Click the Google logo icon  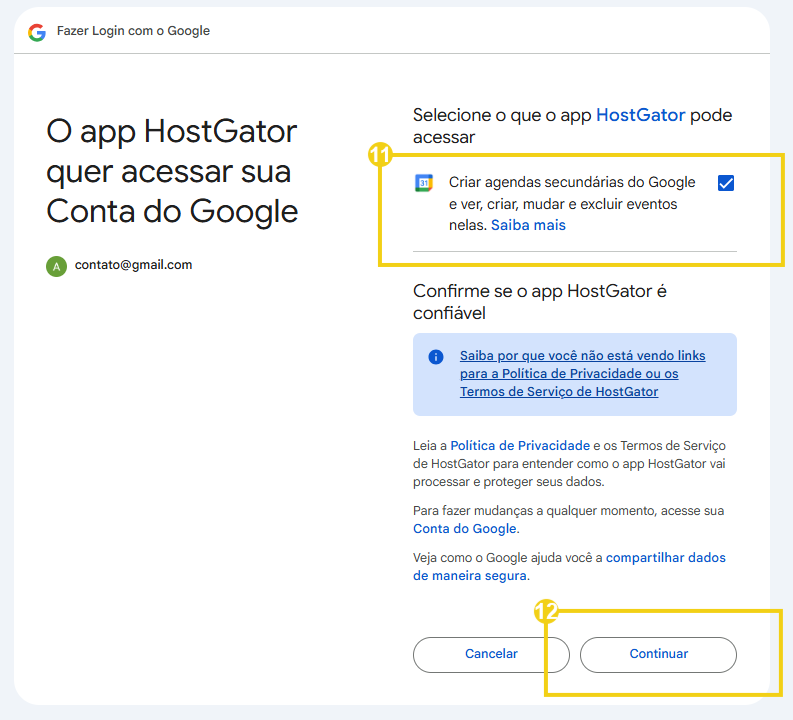click(x=37, y=32)
